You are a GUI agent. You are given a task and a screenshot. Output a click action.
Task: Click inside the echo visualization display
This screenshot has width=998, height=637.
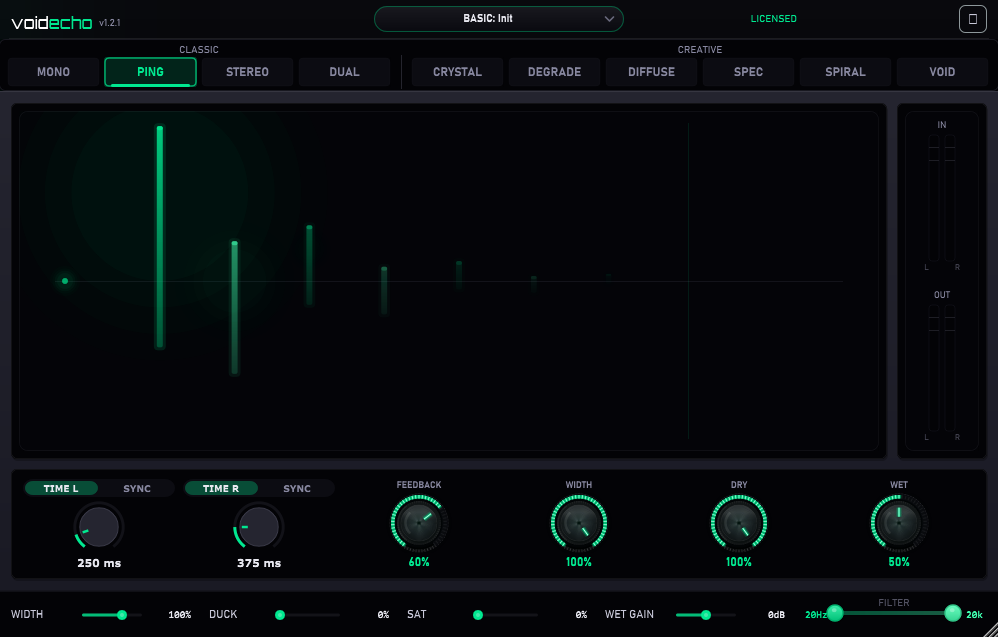click(449, 280)
